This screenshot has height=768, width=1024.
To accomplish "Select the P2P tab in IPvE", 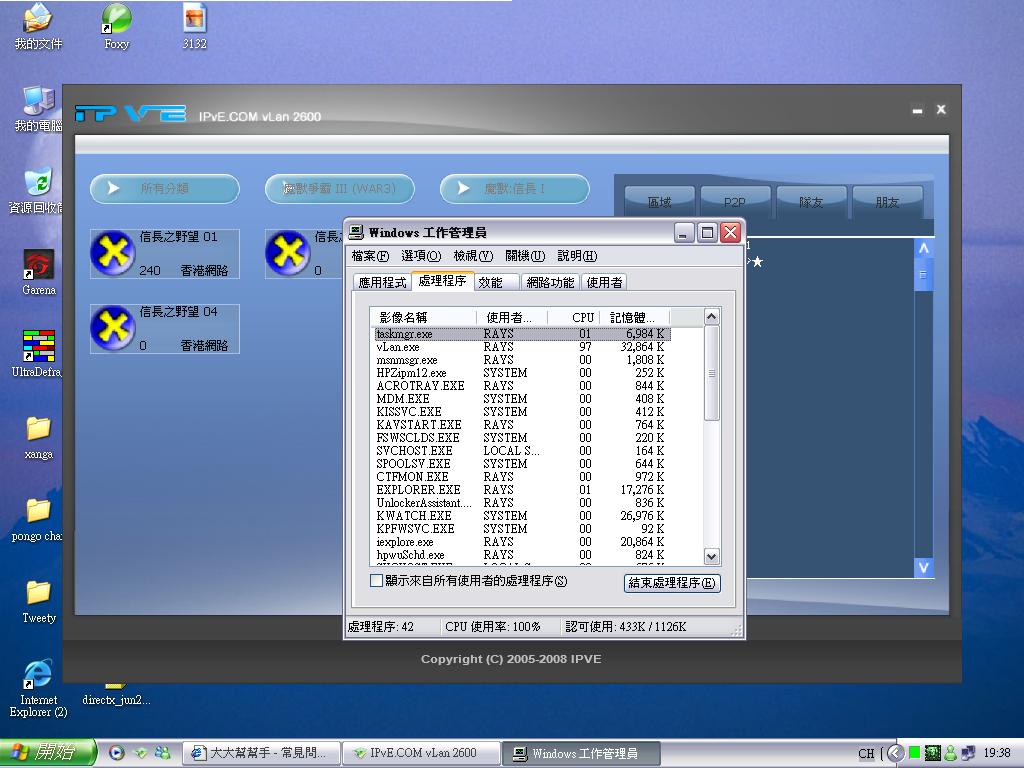I will coord(735,202).
